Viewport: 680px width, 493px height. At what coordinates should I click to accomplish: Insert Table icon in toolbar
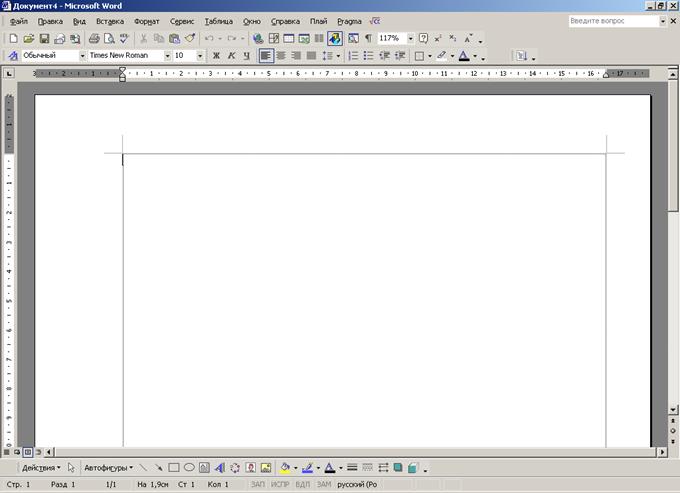pos(289,39)
